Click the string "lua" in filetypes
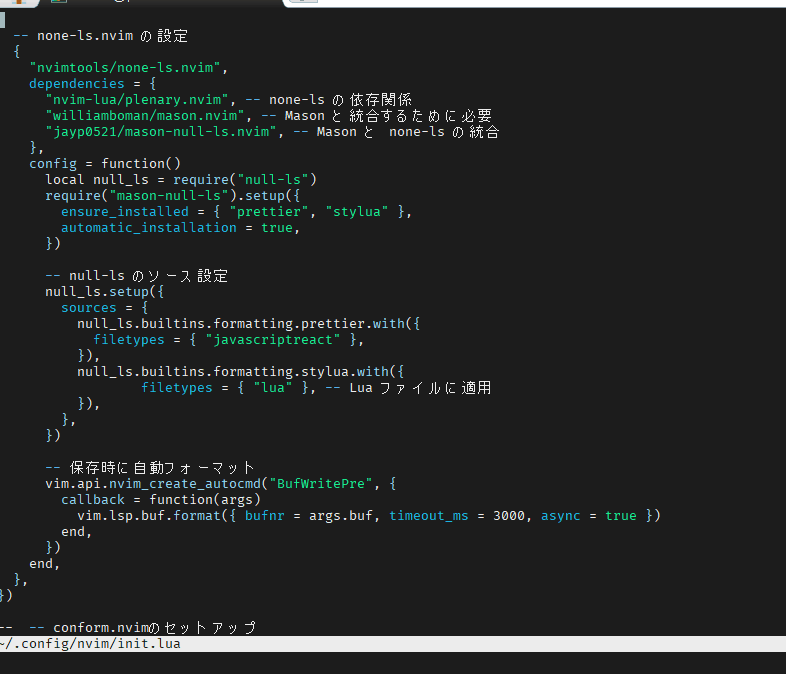Viewport: 786px width, 674px height. [x=273, y=388]
